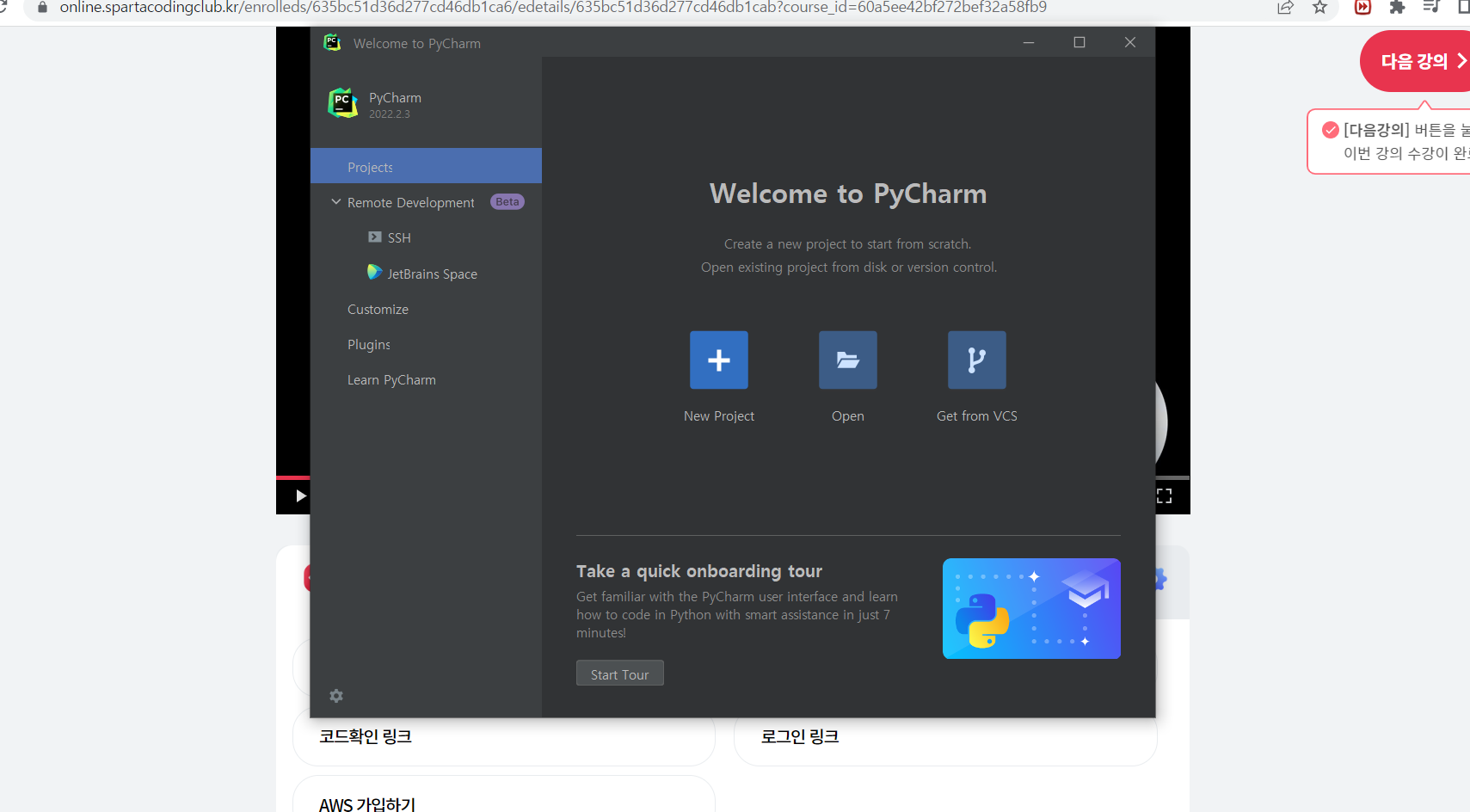Click the site lock icon in address bar

click(x=42, y=8)
